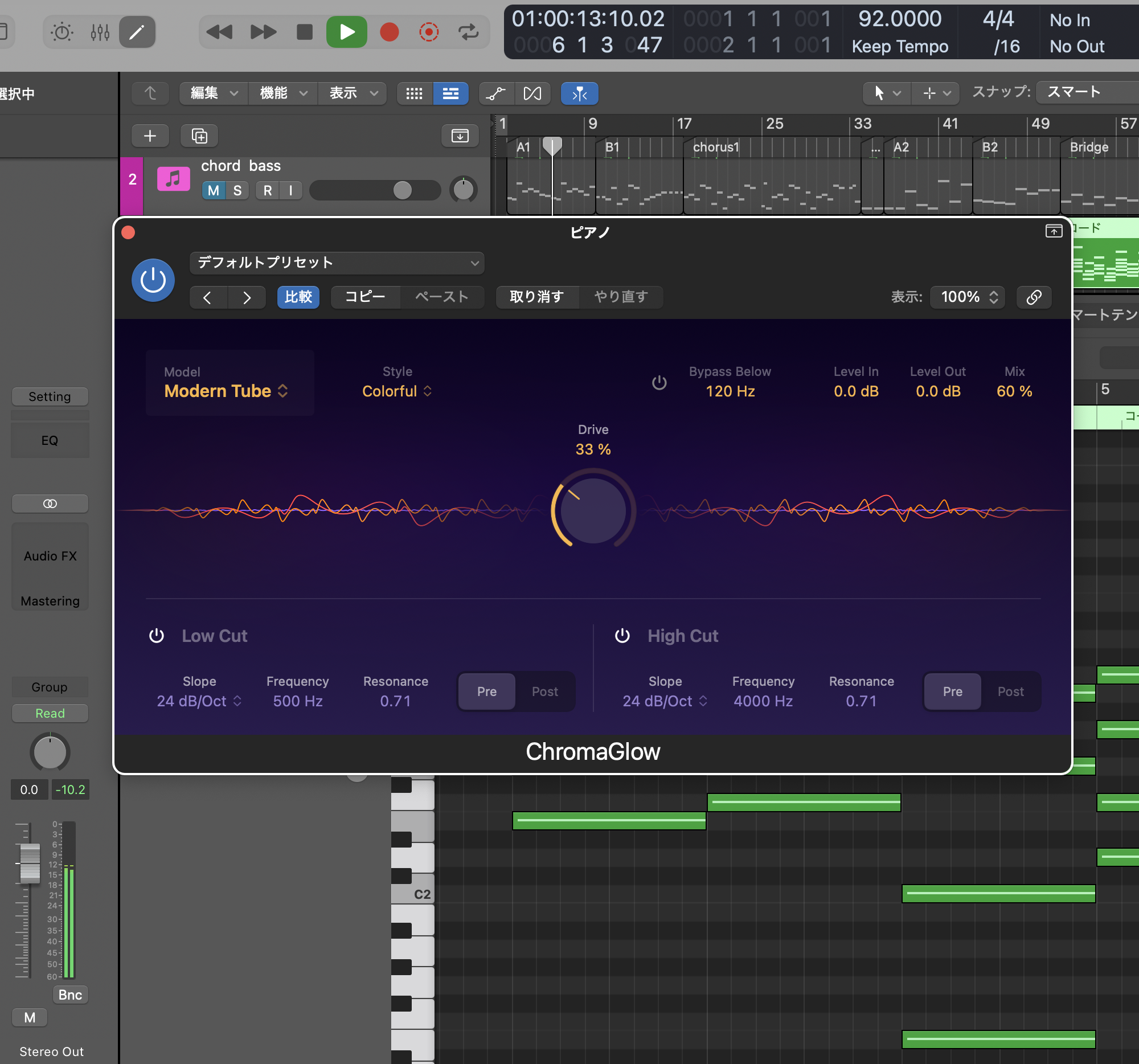The width and height of the screenshot is (1139, 1064).
Task: Click the fast forward transport button
Action: (x=263, y=32)
